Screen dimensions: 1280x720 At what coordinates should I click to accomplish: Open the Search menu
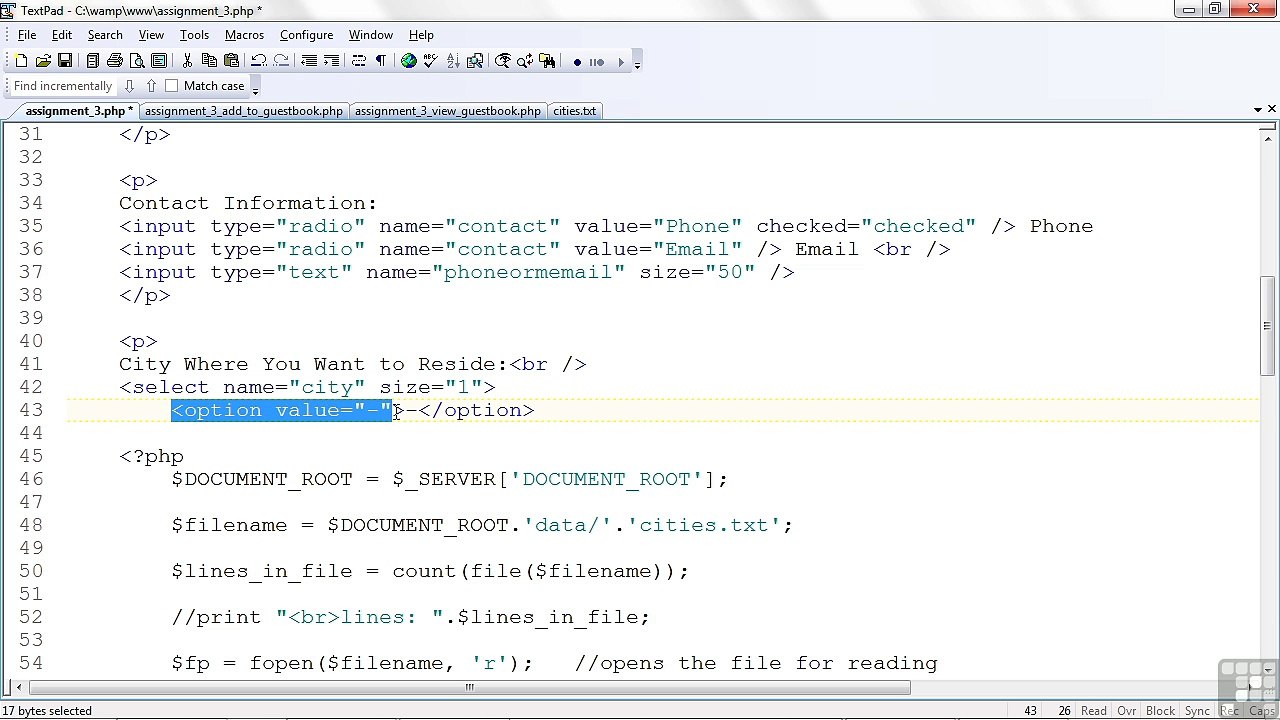click(x=105, y=35)
